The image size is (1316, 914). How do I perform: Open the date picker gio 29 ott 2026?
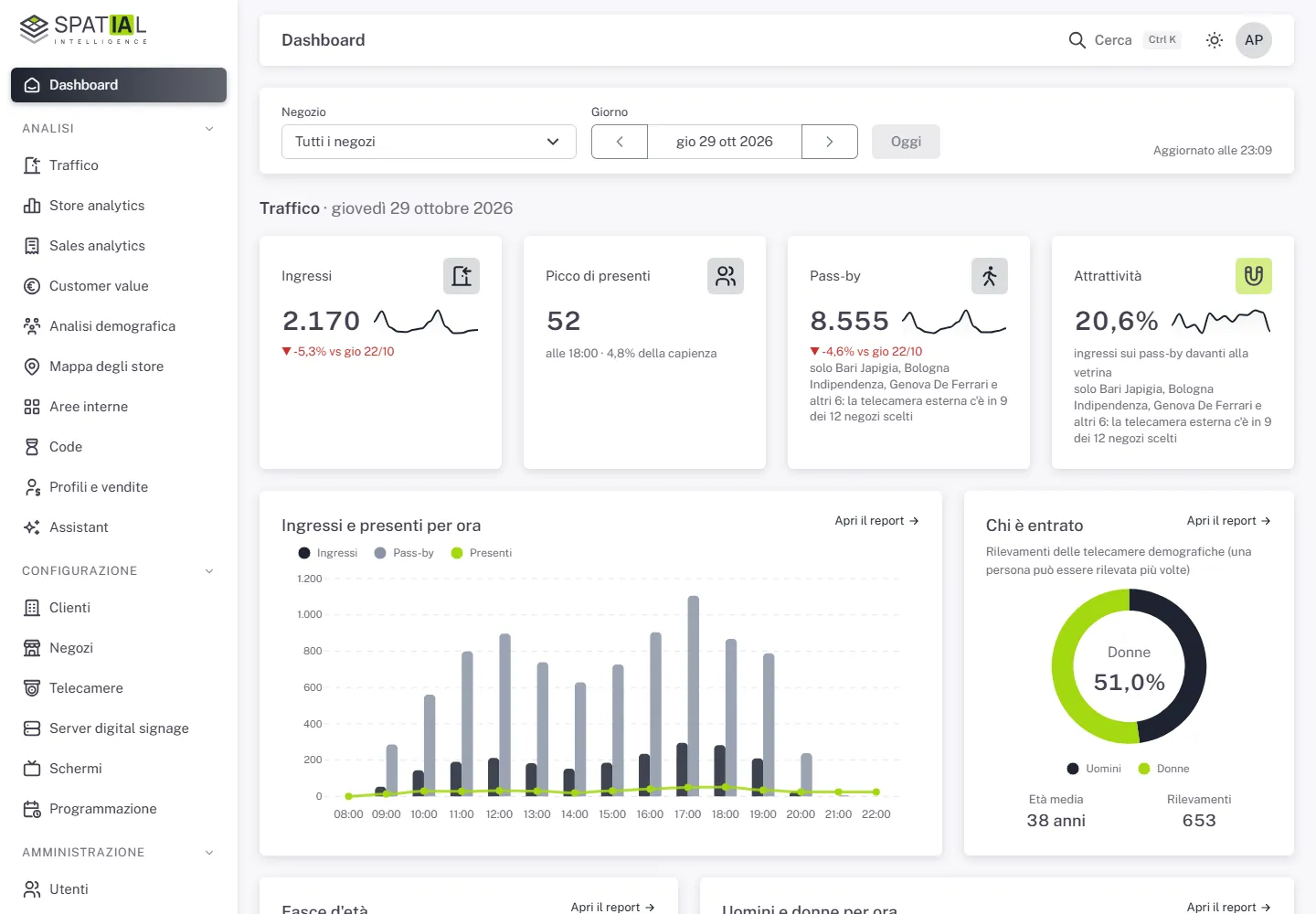725,142
